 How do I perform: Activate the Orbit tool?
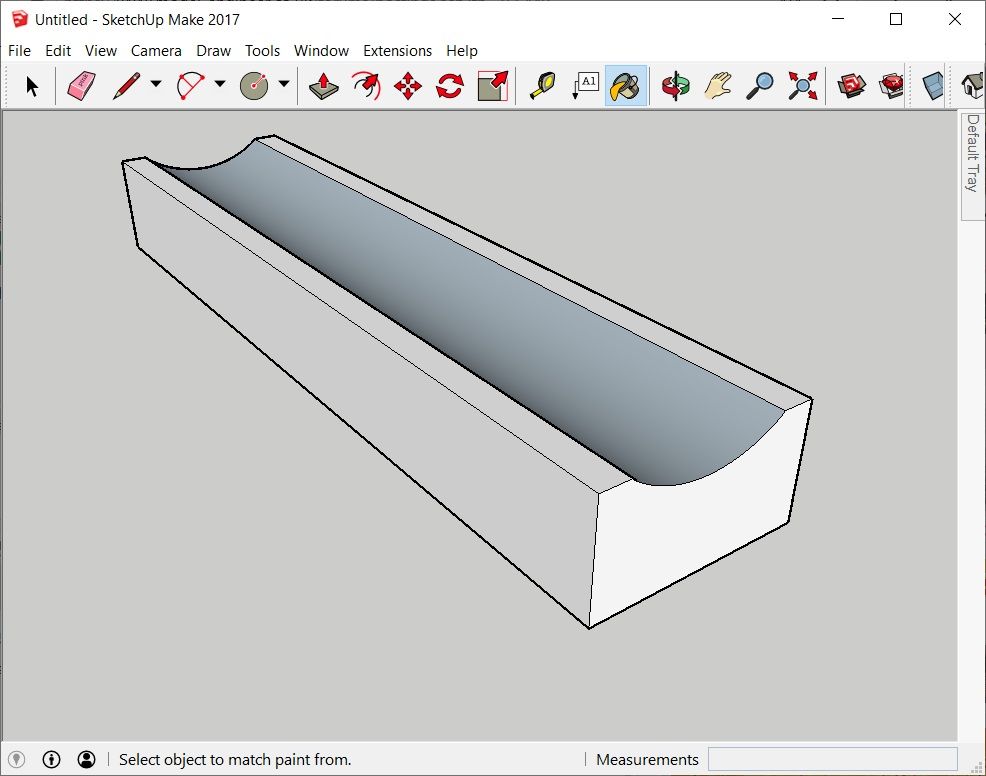tap(676, 86)
